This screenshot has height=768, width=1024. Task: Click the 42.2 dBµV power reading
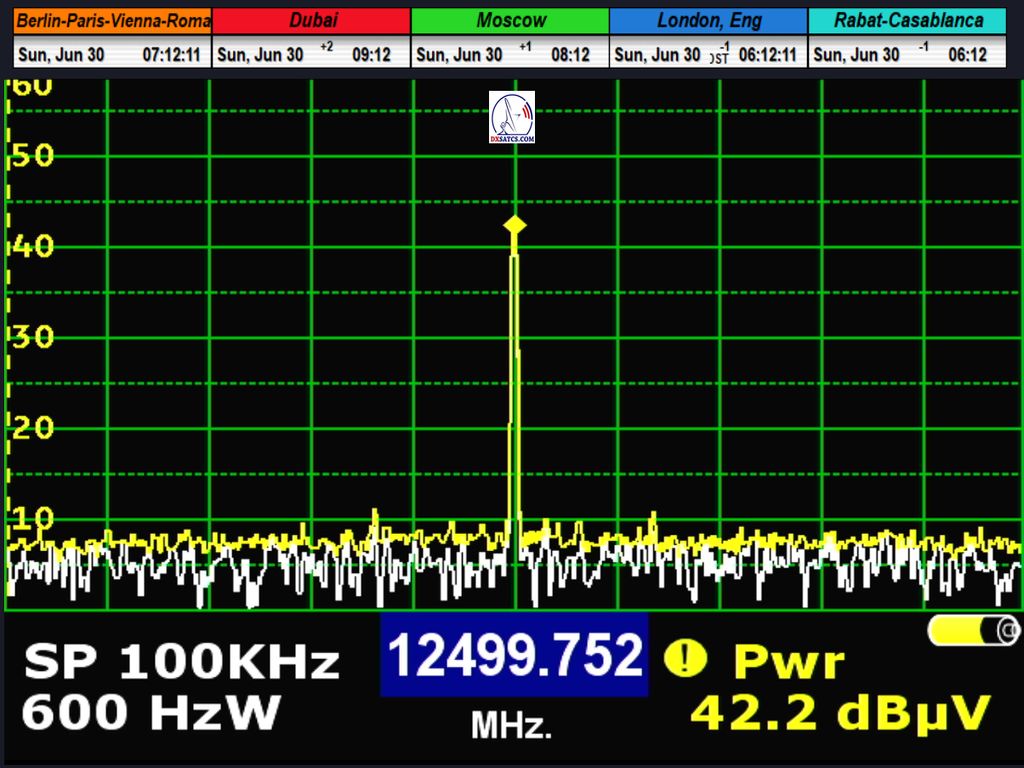840,713
